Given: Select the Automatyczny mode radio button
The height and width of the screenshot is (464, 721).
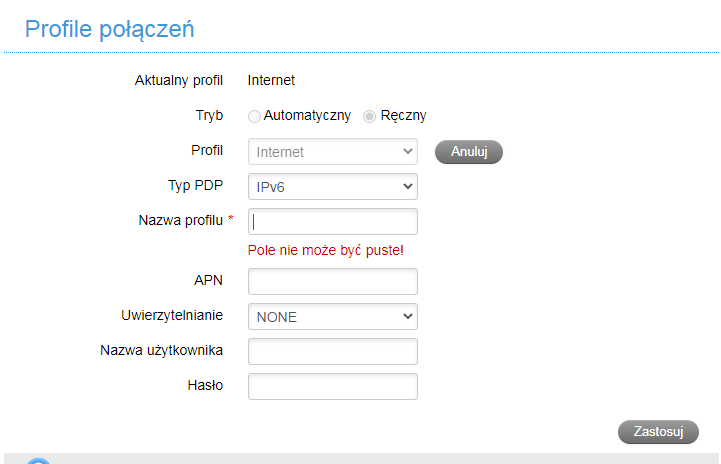Looking at the screenshot, I should (254, 116).
